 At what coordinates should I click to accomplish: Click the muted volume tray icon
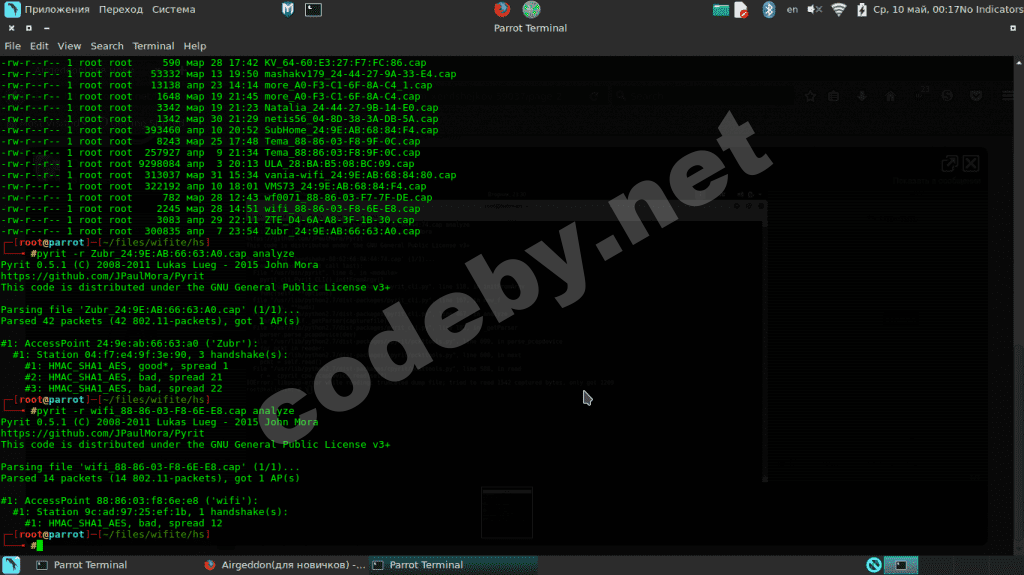click(814, 10)
